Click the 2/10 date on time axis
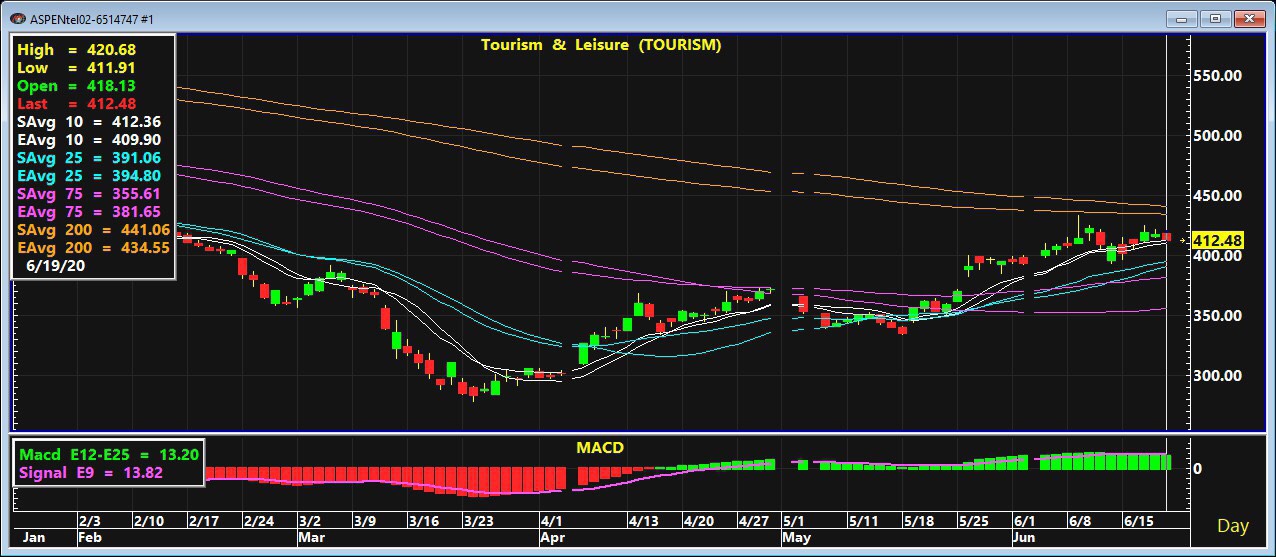This screenshot has height=557, width=1276. click(148, 522)
